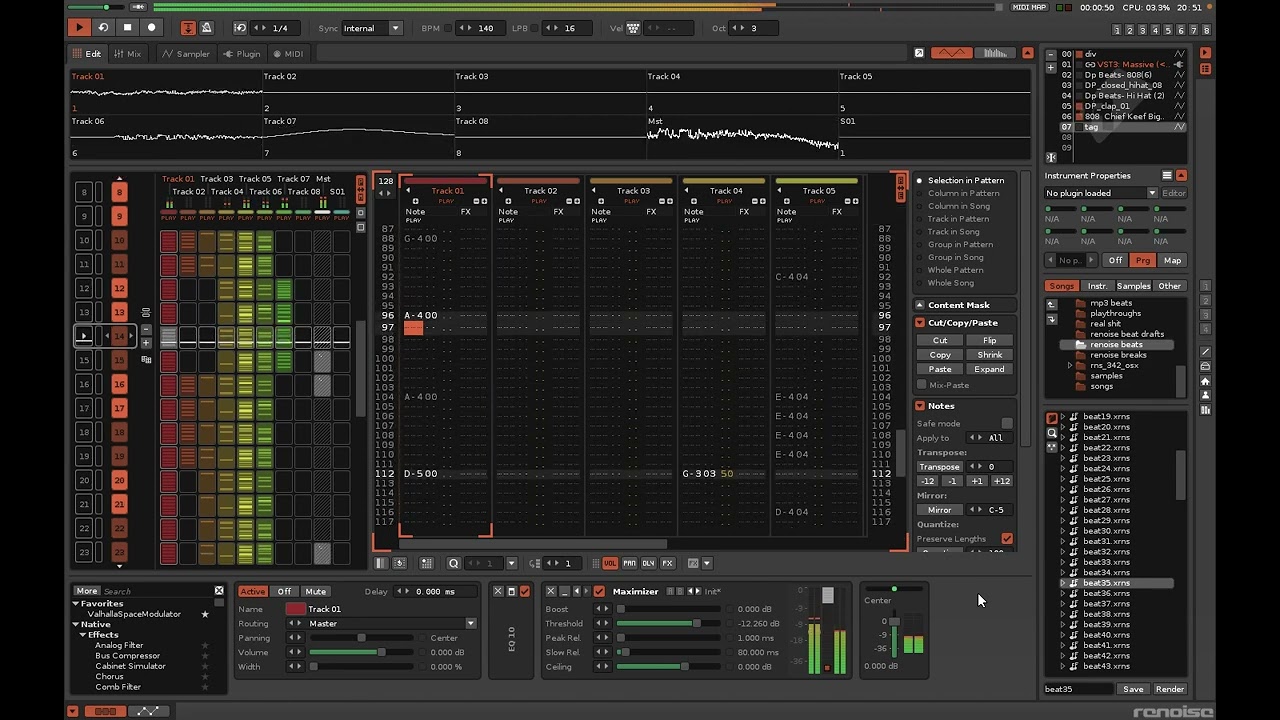
Task: Open instrument plugin dropdown 'No plugin loaded'
Action: [x=1101, y=193]
